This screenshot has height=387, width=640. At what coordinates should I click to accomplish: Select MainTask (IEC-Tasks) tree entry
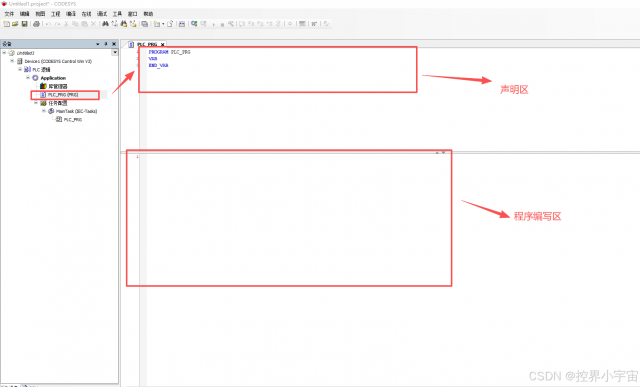click(76, 111)
